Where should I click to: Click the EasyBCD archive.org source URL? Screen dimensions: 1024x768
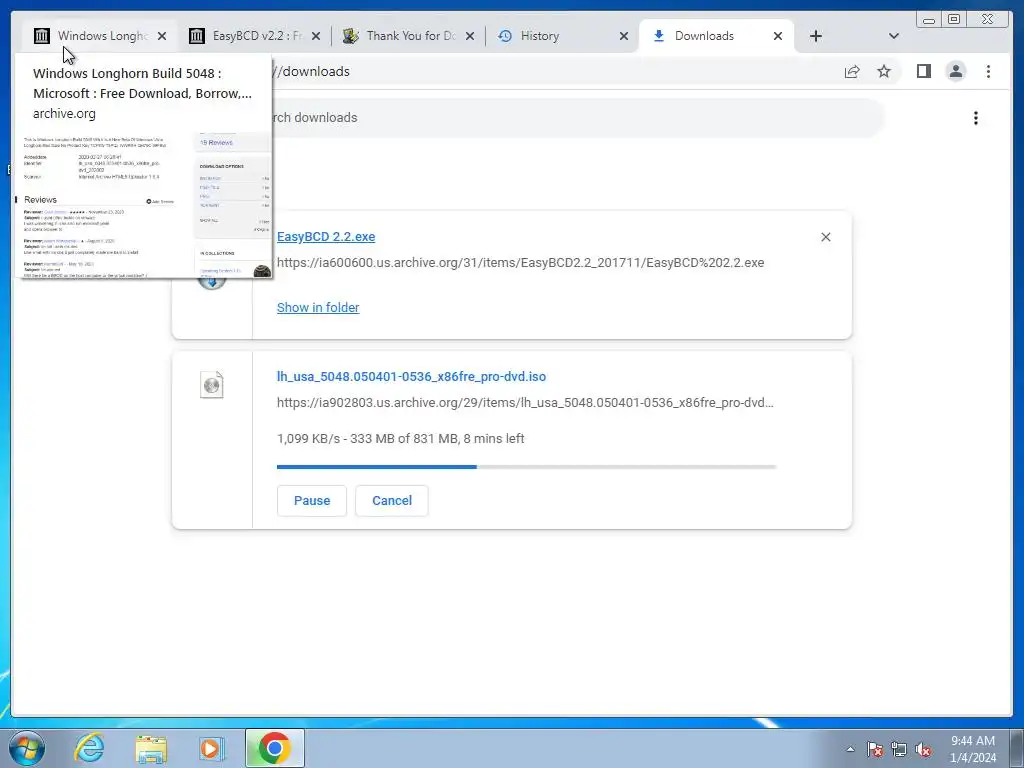(x=520, y=263)
